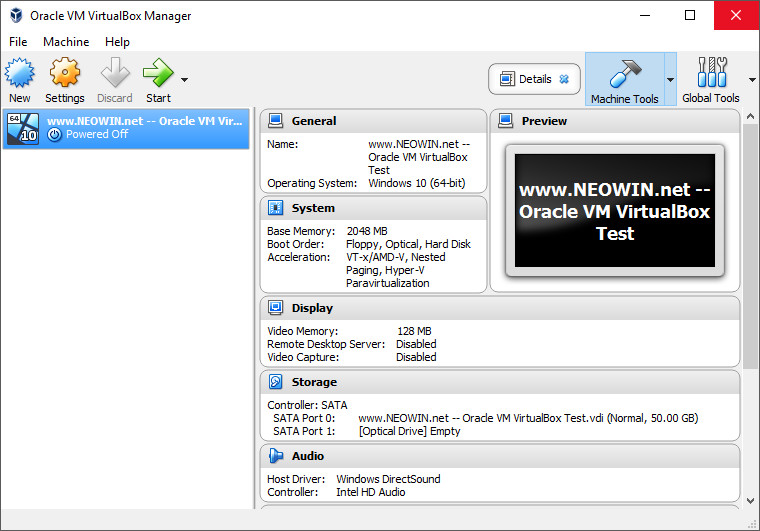760x531 pixels.
Task: Click the 'Intel HD Audio' controller value
Action: pyautogui.click(x=371, y=492)
